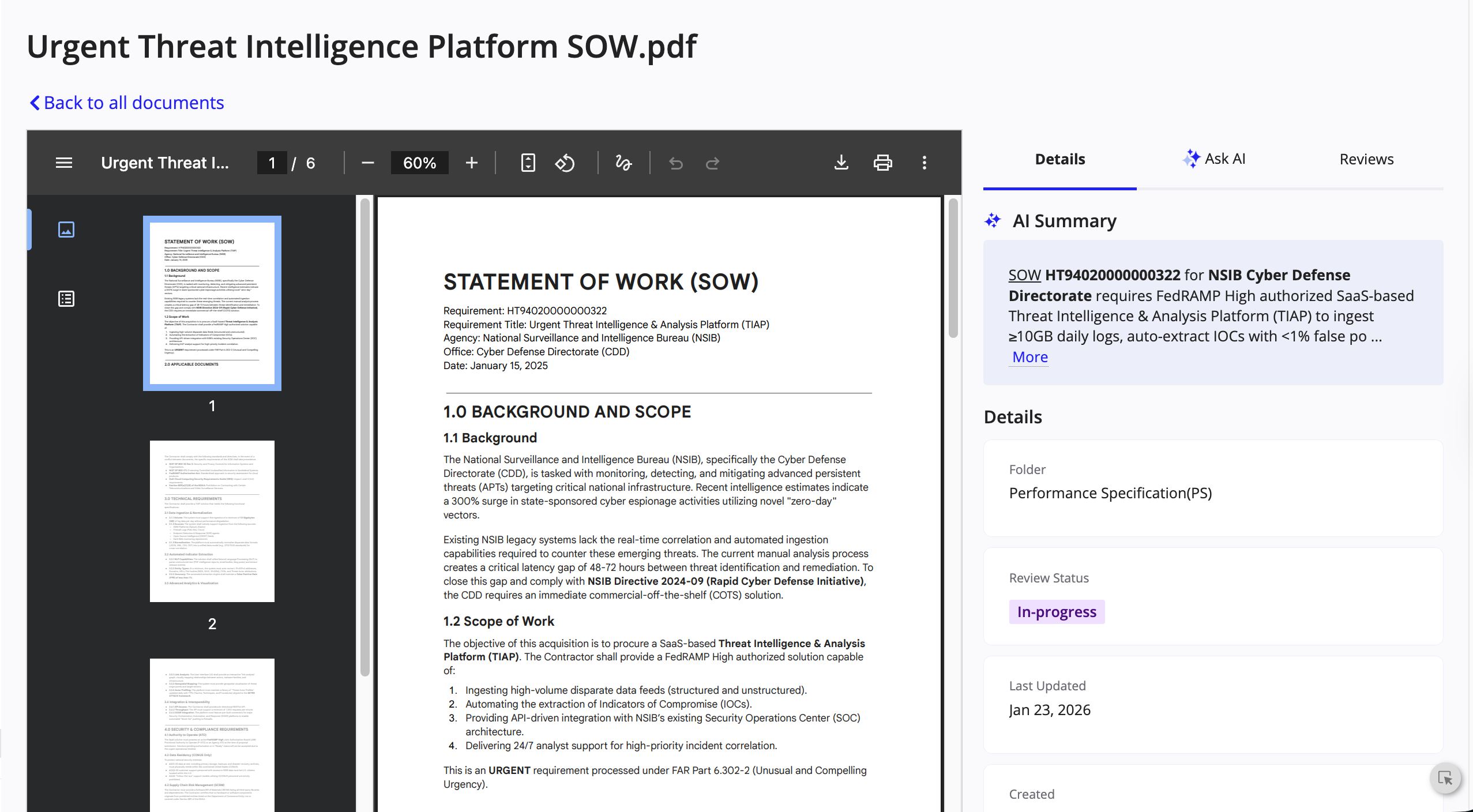Click the cursor select floating button
The height and width of the screenshot is (812, 1473).
click(x=1446, y=778)
